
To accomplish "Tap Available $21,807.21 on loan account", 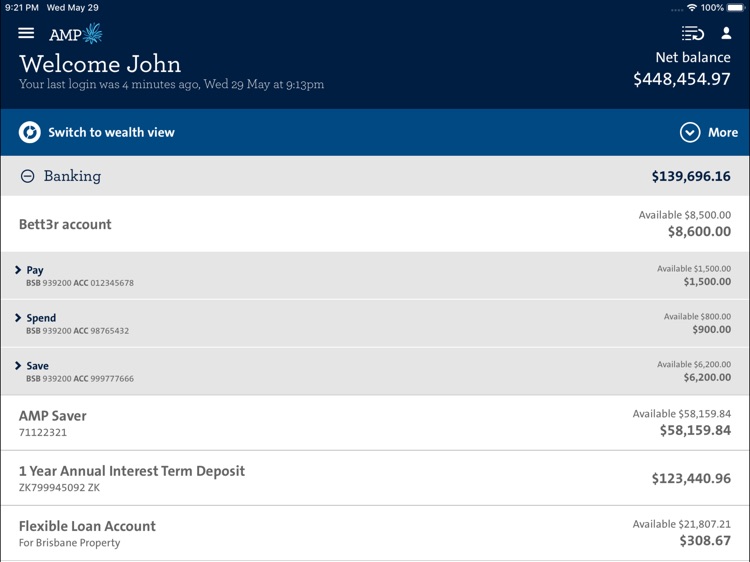I will [682, 524].
